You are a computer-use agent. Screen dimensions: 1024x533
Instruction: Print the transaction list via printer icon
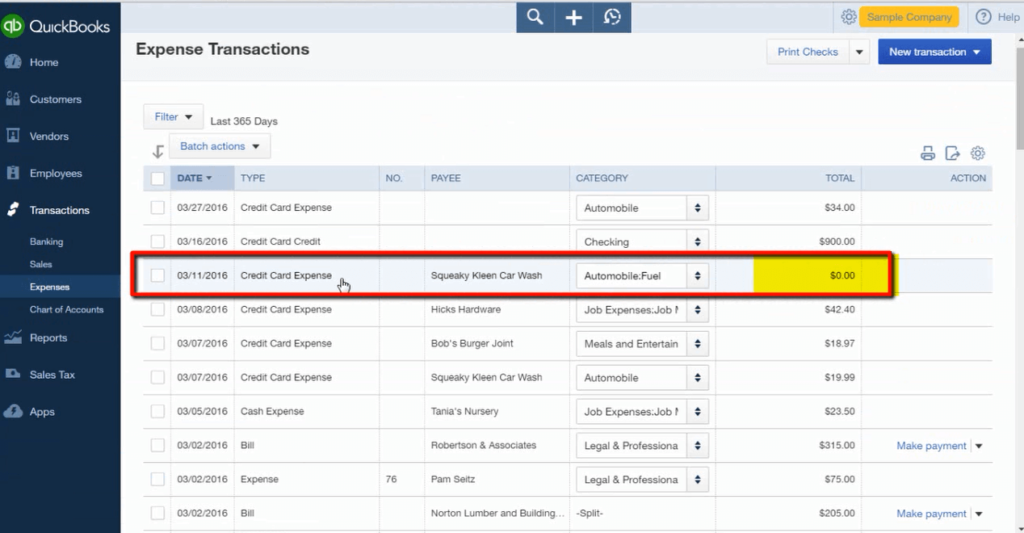[x=927, y=153]
